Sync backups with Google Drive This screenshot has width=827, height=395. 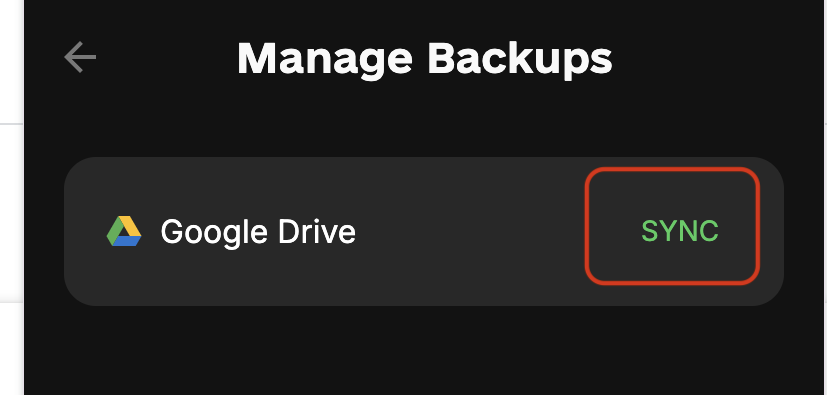pyautogui.click(x=679, y=231)
